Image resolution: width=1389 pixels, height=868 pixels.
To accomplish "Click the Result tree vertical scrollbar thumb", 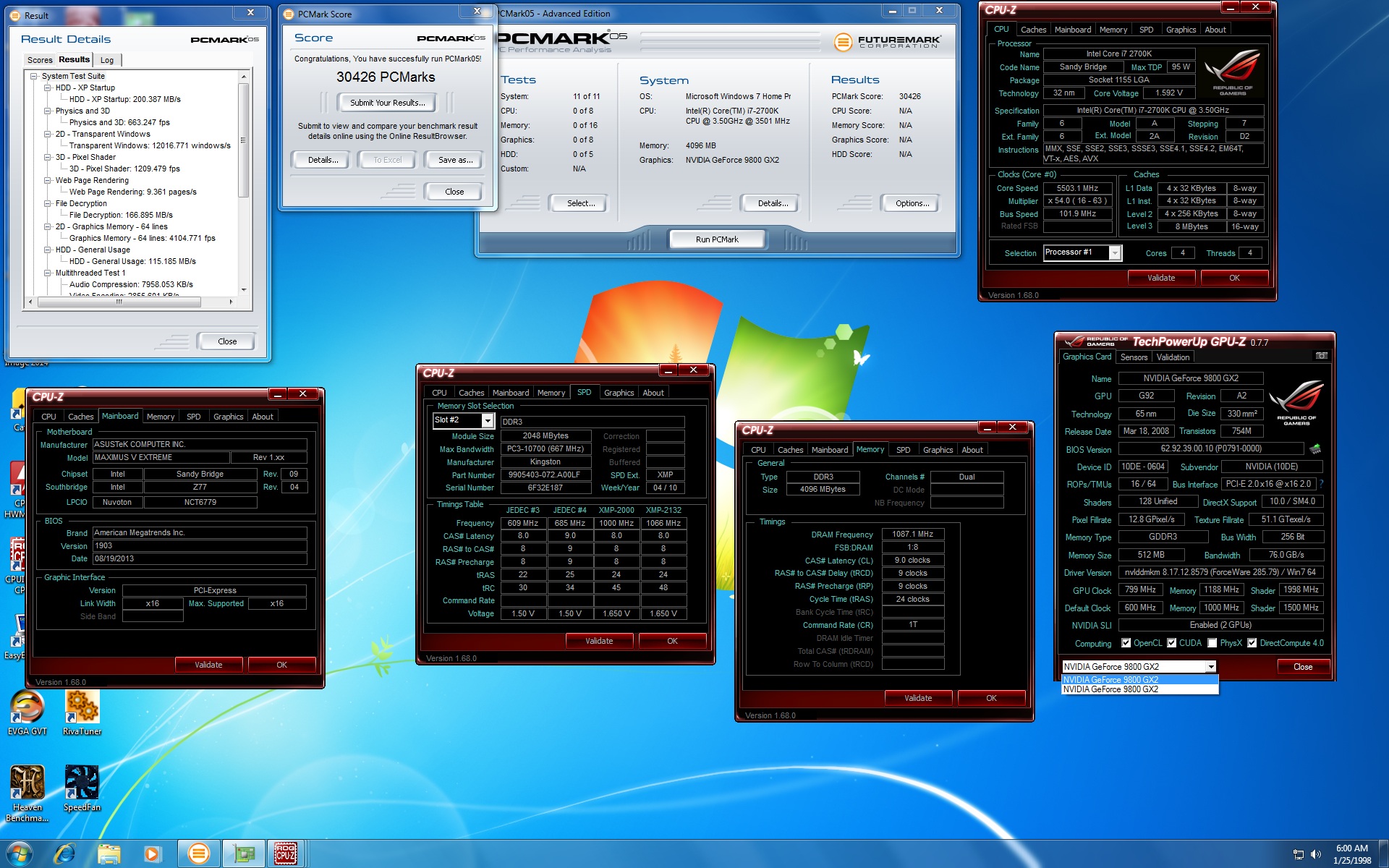I will pos(243,140).
